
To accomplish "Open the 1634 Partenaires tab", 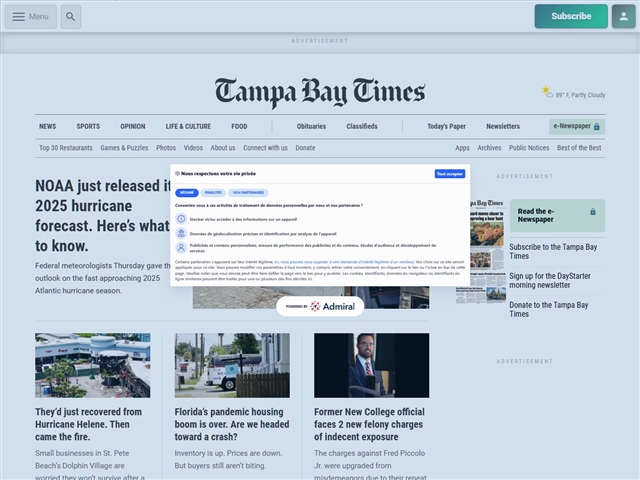I will pos(248,193).
